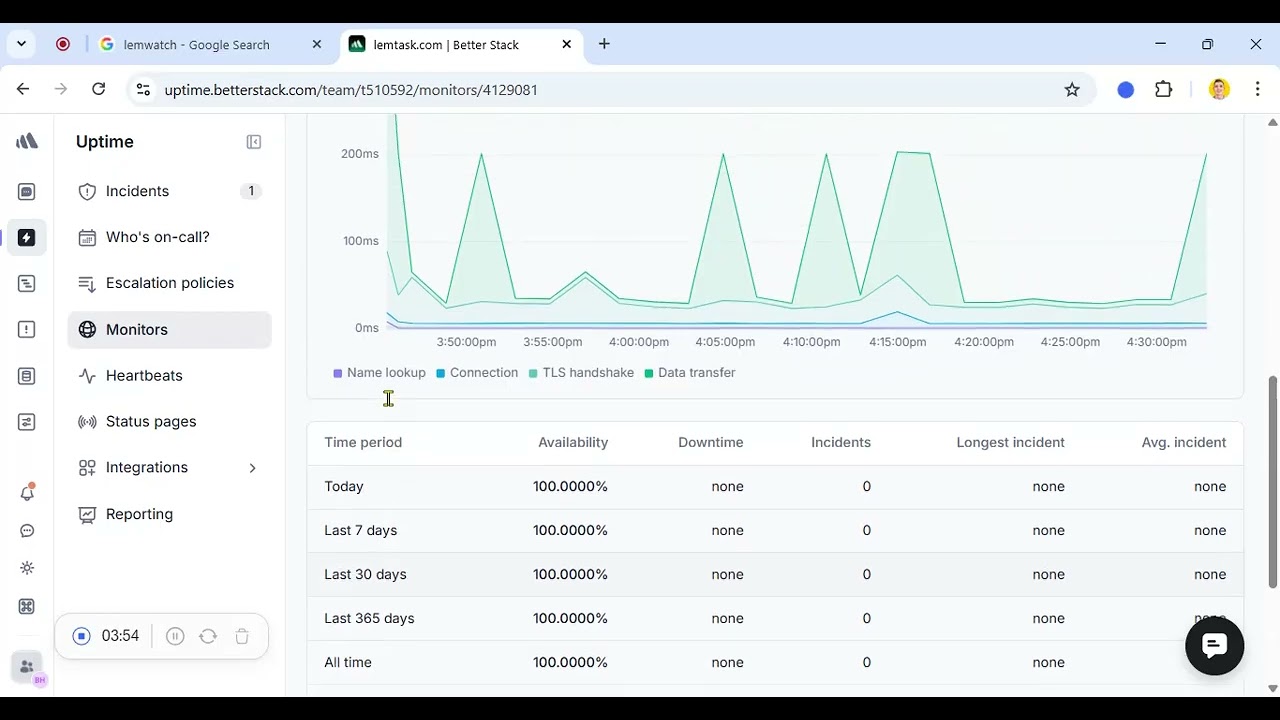Viewport: 1280px width, 720px height.
Task: Click the Incidents shield icon
Action: click(x=87, y=191)
